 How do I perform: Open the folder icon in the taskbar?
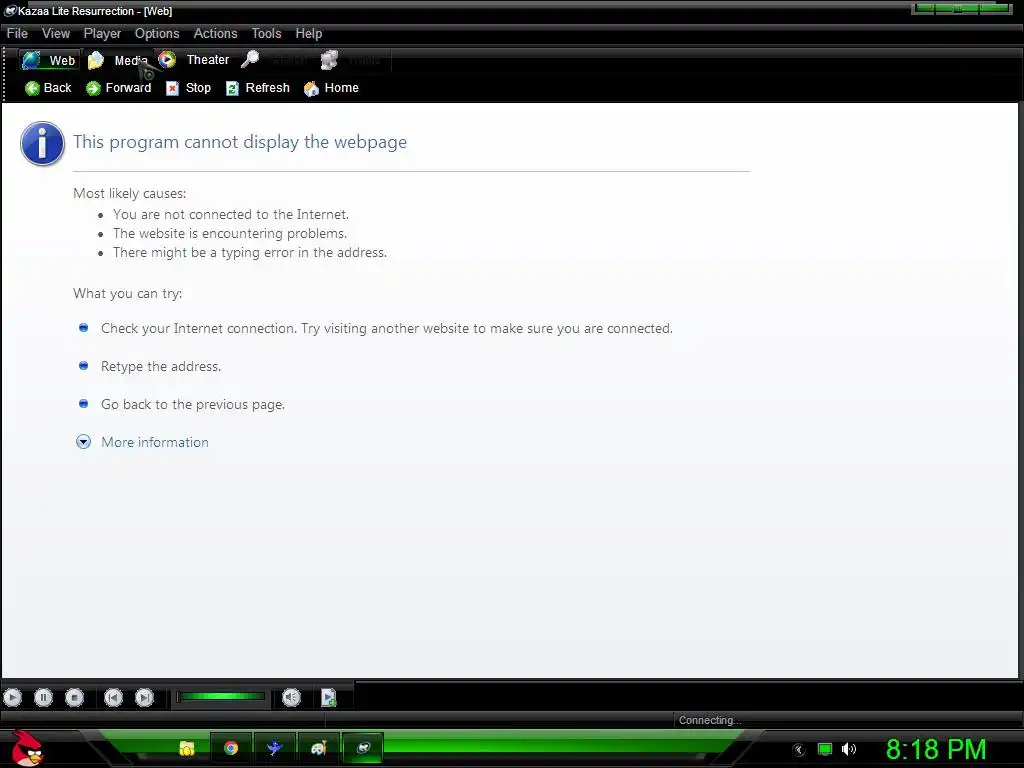coord(187,748)
